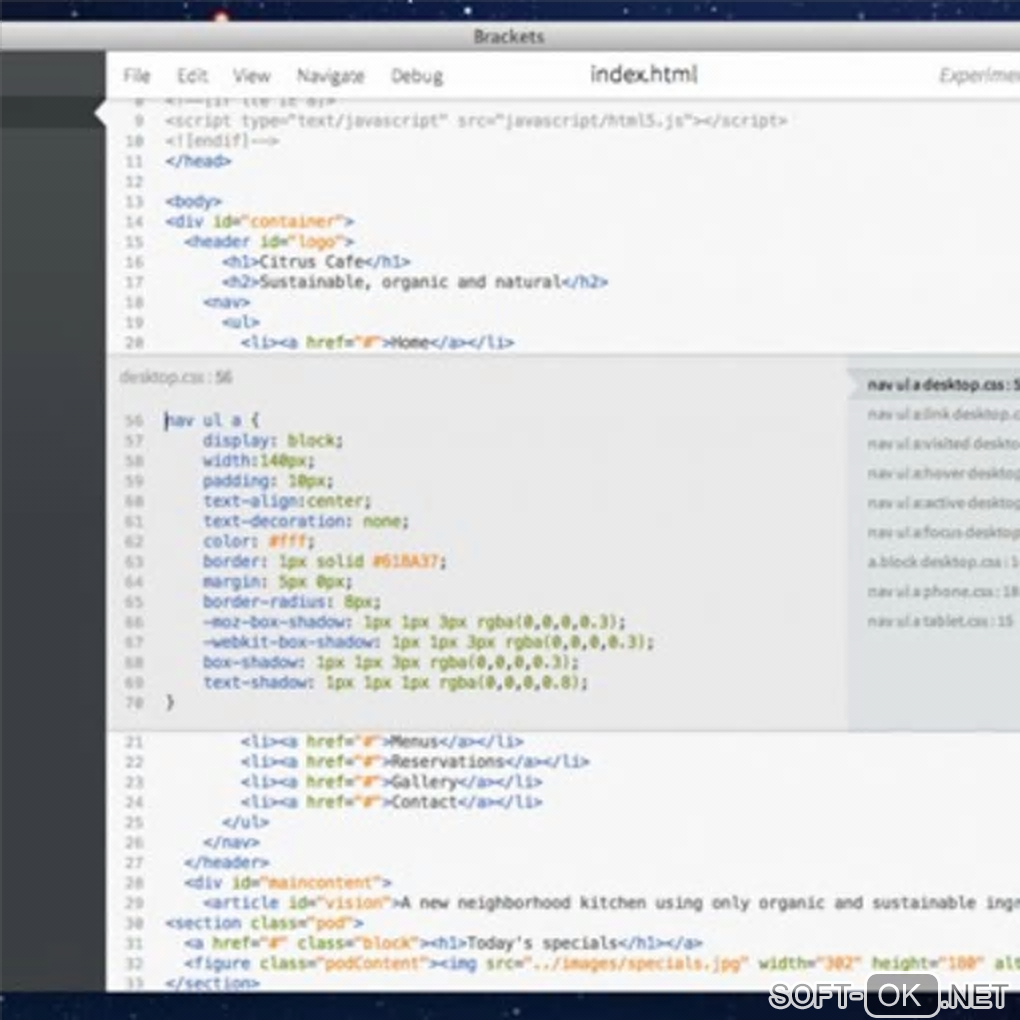This screenshot has height=1020, width=1020.
Task: Open the File menu
Action: (136, 76)
